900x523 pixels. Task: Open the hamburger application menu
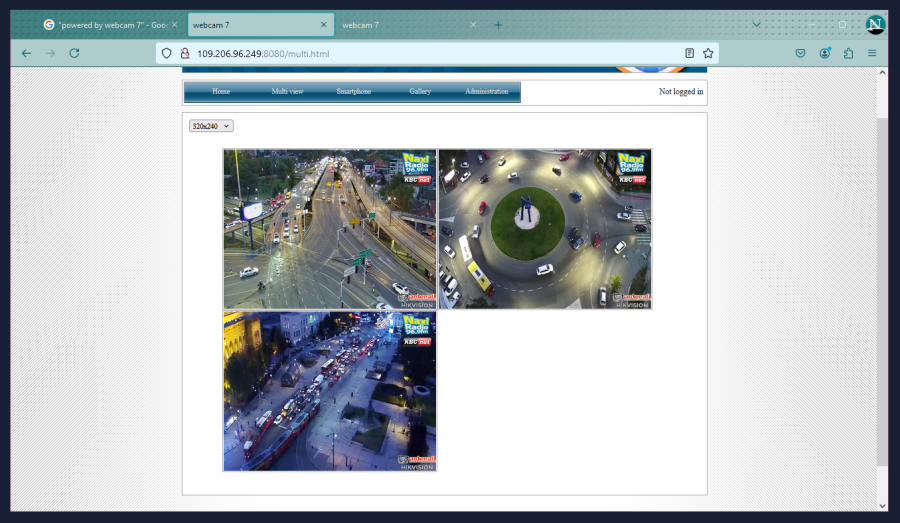tap(872, 53)
